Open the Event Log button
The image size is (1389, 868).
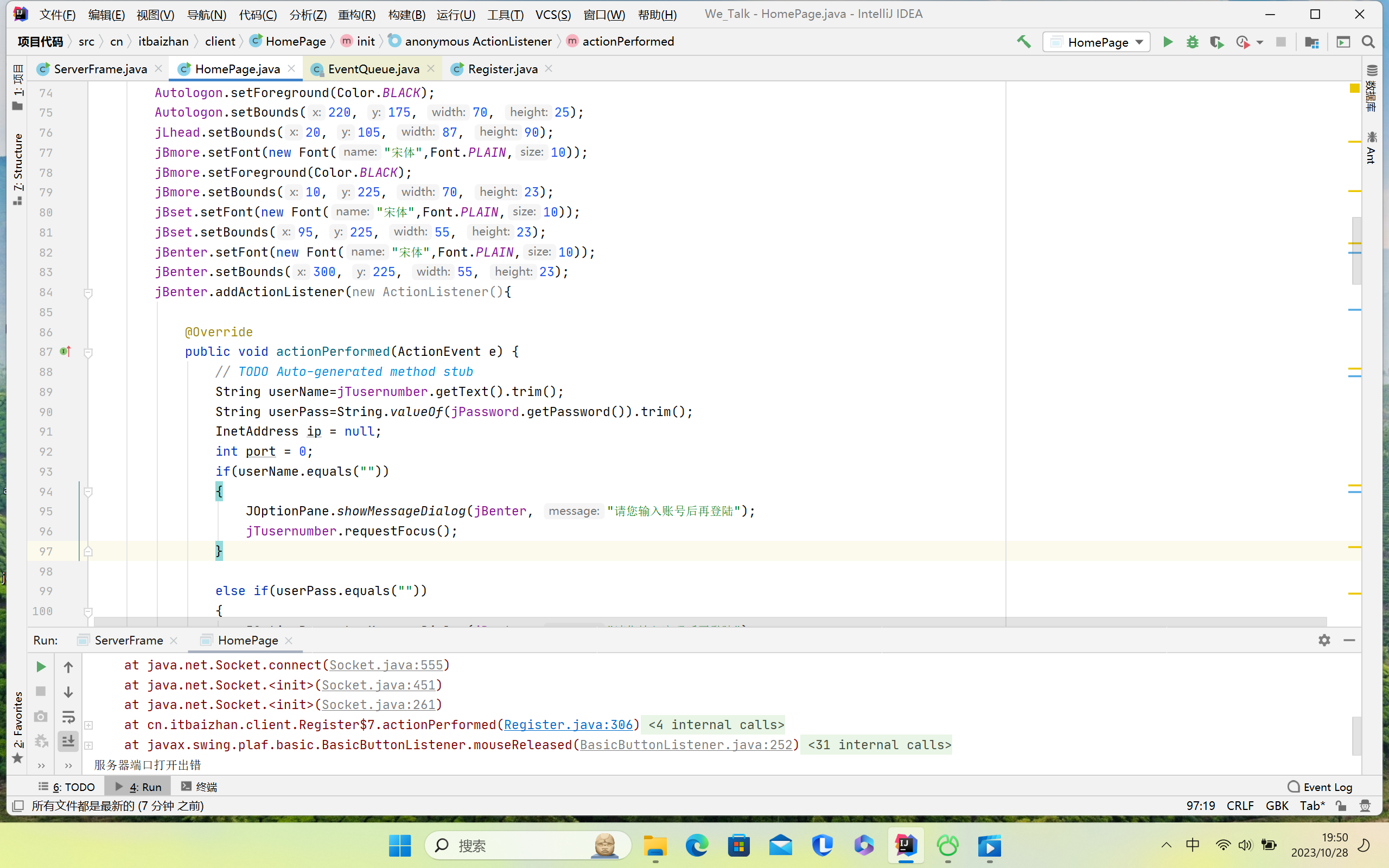click(x=1320, y=787)
